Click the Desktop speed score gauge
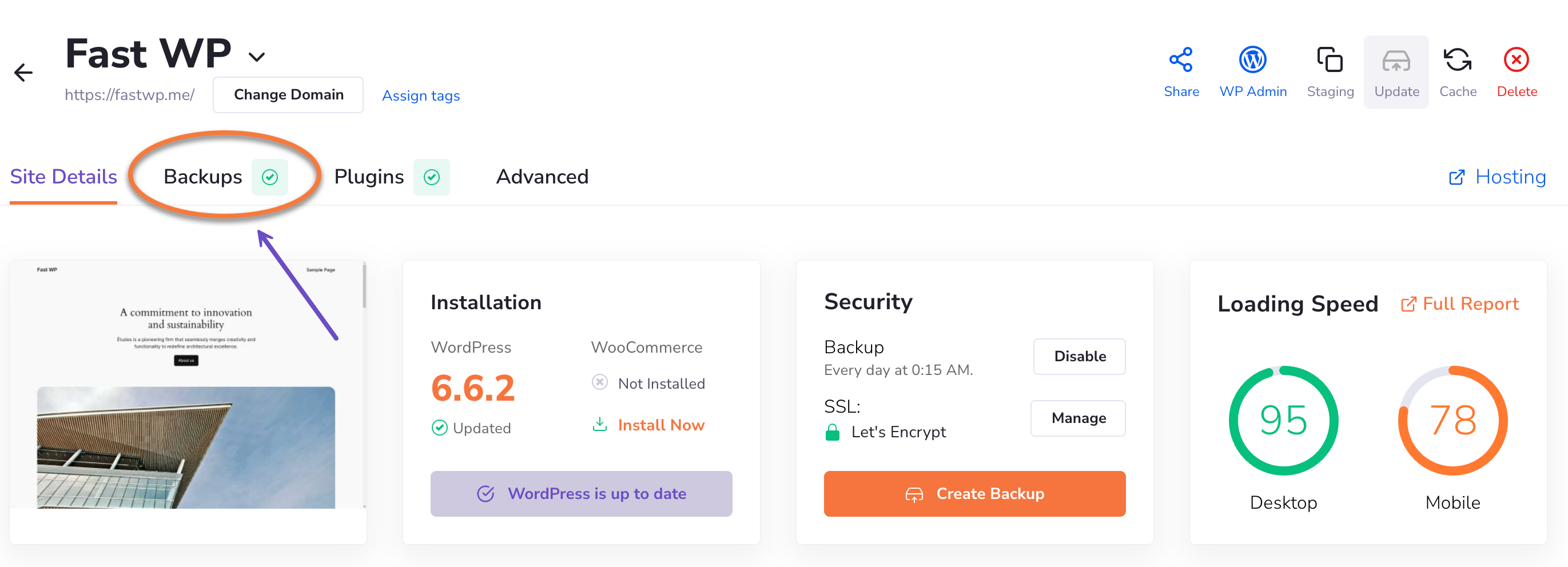The height and width of the screenshot is (567, 1568). click(x=1283, y=420)
